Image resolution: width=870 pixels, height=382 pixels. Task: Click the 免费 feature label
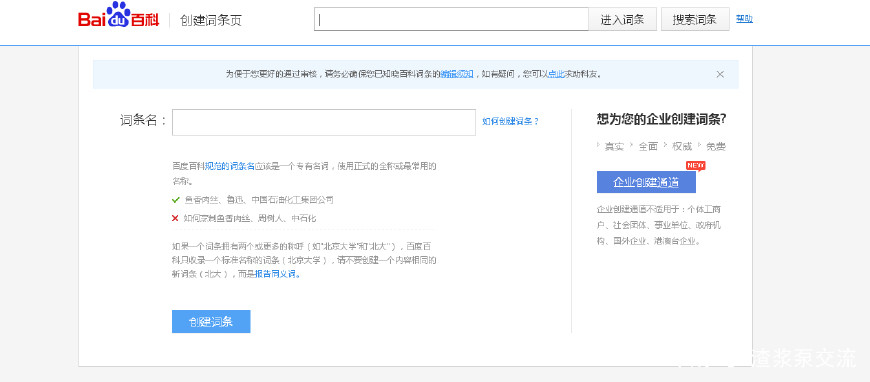tap(716, 147)
